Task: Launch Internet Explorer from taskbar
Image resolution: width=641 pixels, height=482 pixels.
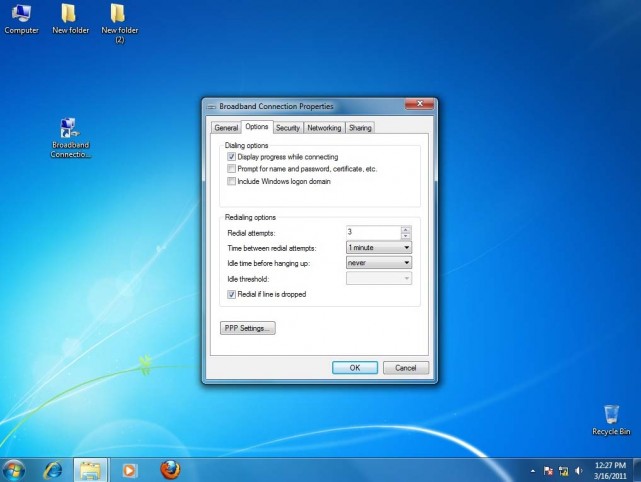Action: click(53, 470)
